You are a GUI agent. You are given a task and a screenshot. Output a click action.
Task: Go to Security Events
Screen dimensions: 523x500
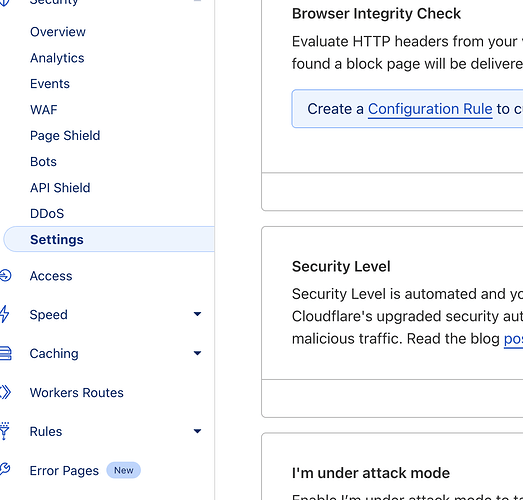point(50,84)
